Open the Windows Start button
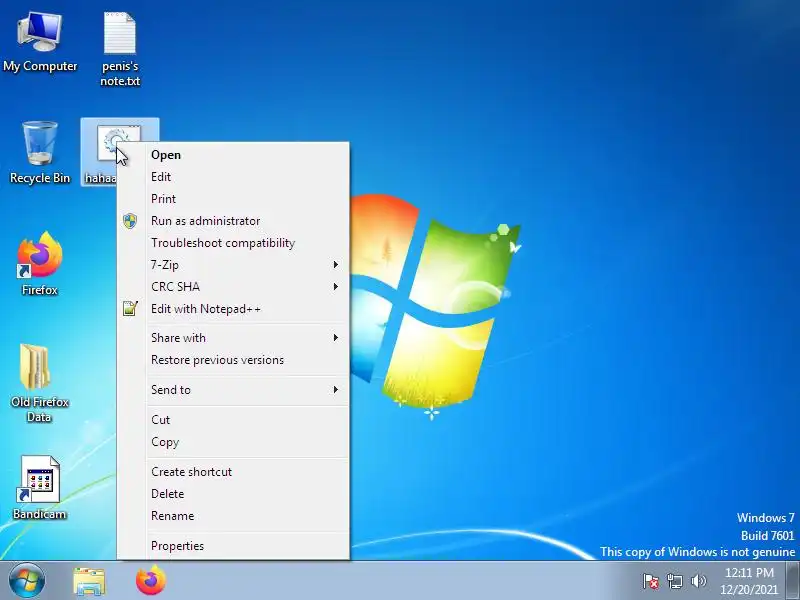Viewport: 800px width, 600px height. [x=26, y=581]
